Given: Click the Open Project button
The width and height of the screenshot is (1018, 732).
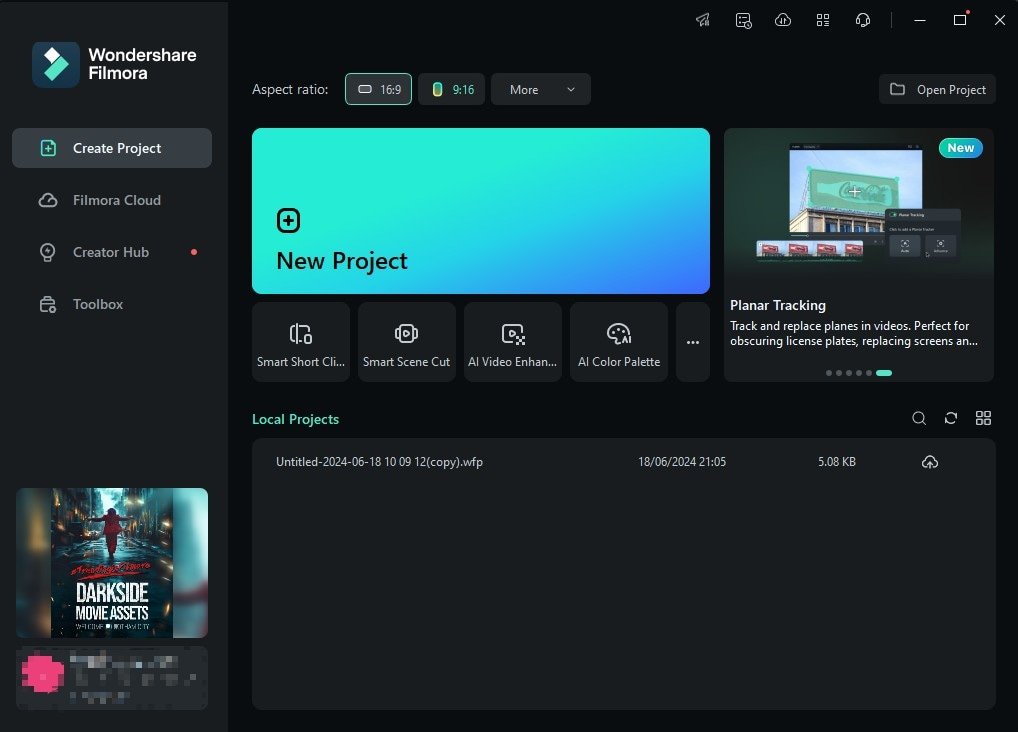Looking at the screenshot, I should pyautogui.click(x=937, y=89).
